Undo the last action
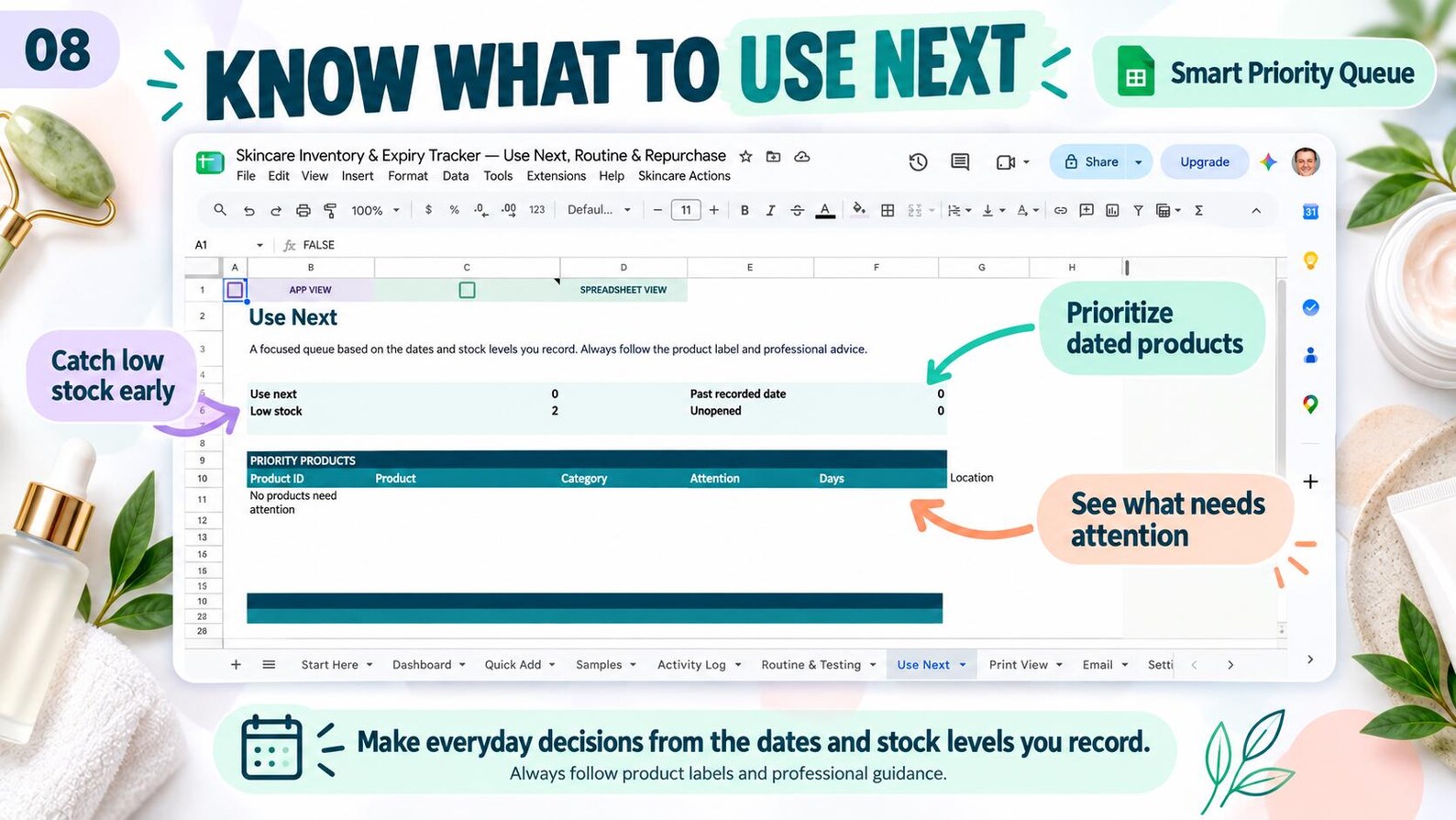1456x820 pixels. click(x=248, y=210)
